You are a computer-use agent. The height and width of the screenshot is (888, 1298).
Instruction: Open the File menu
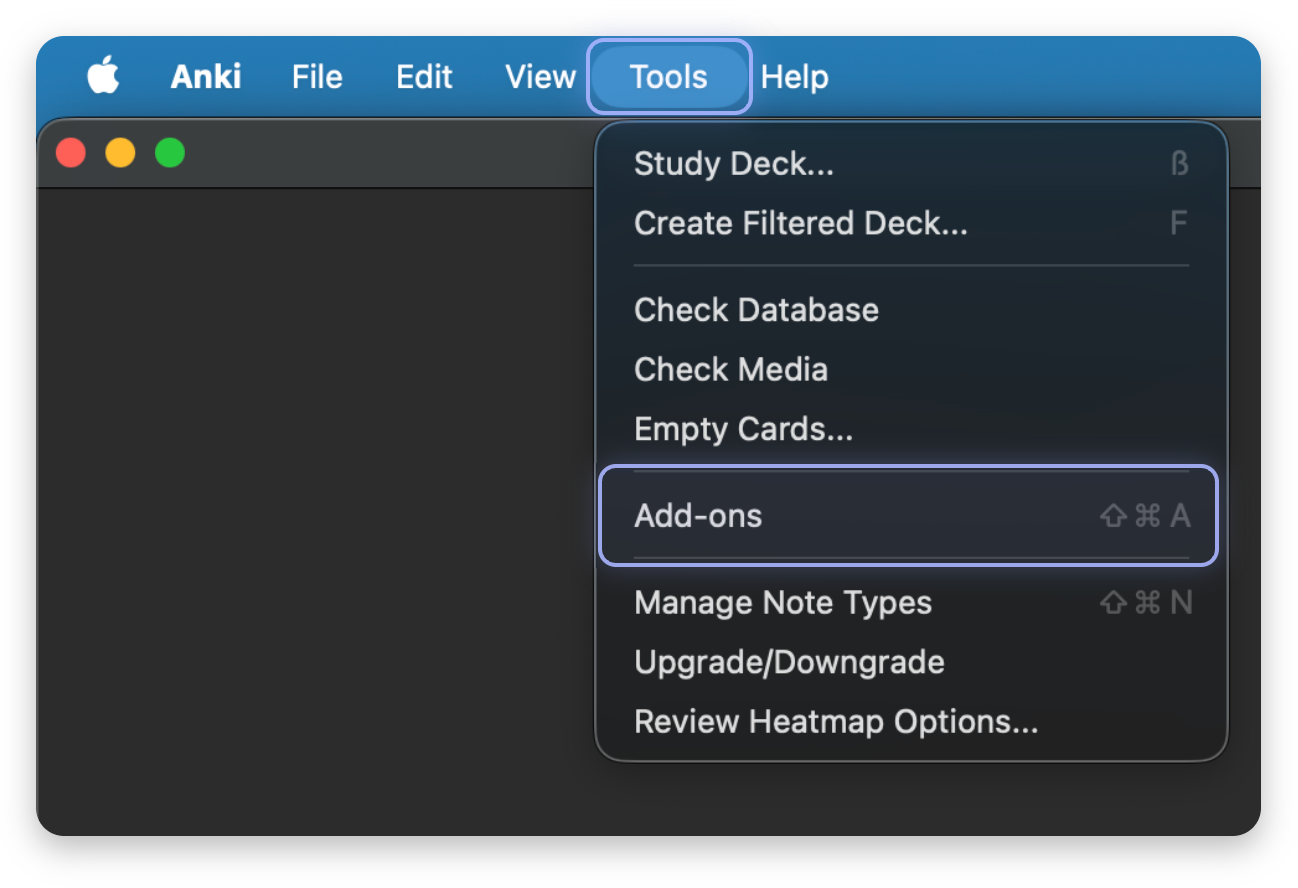(x=317, y=77)
